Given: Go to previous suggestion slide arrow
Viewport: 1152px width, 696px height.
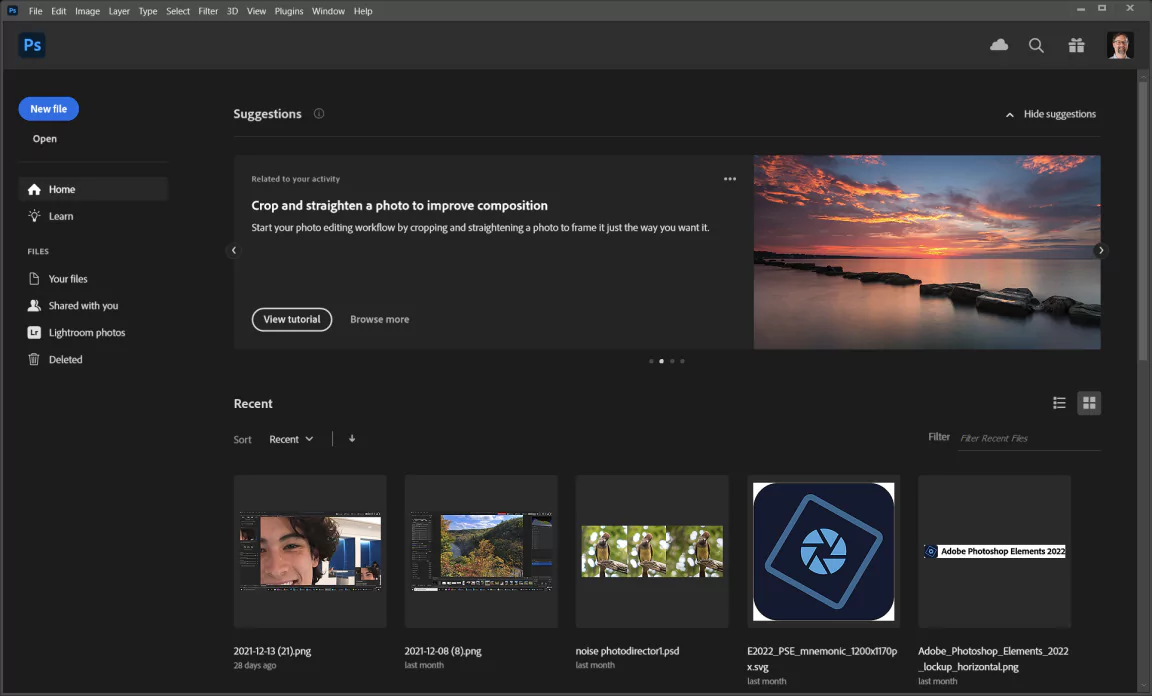Looking at the screenshot, I should click(x=234, y=251).
